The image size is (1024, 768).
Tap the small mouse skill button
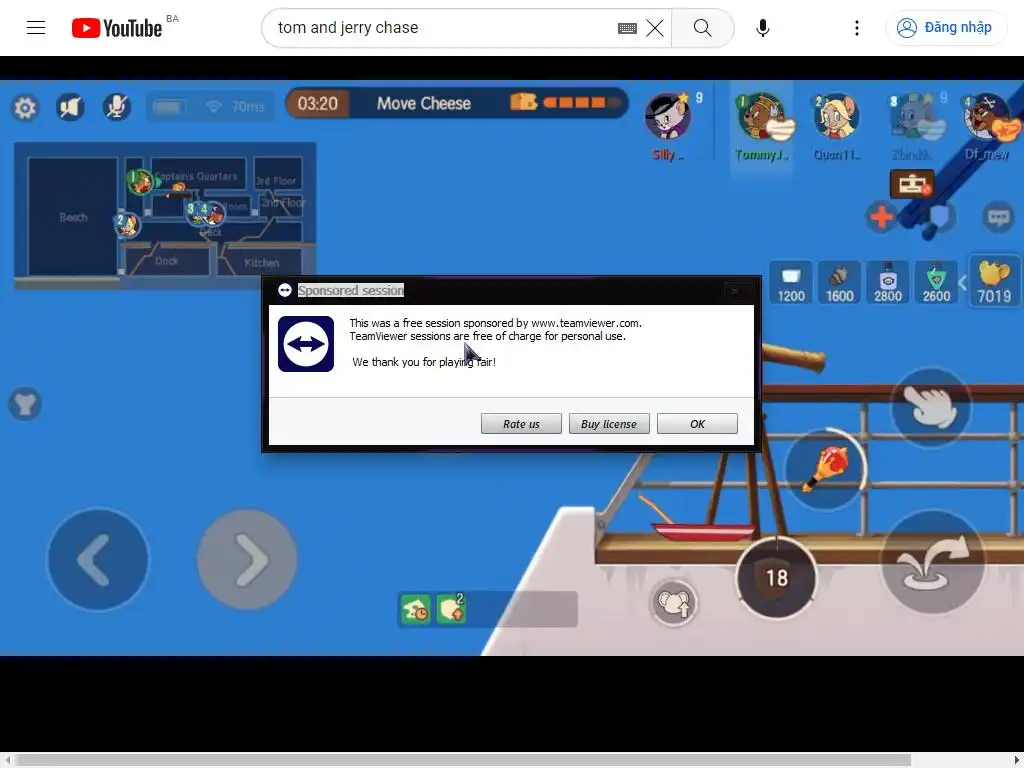[673, 602]
